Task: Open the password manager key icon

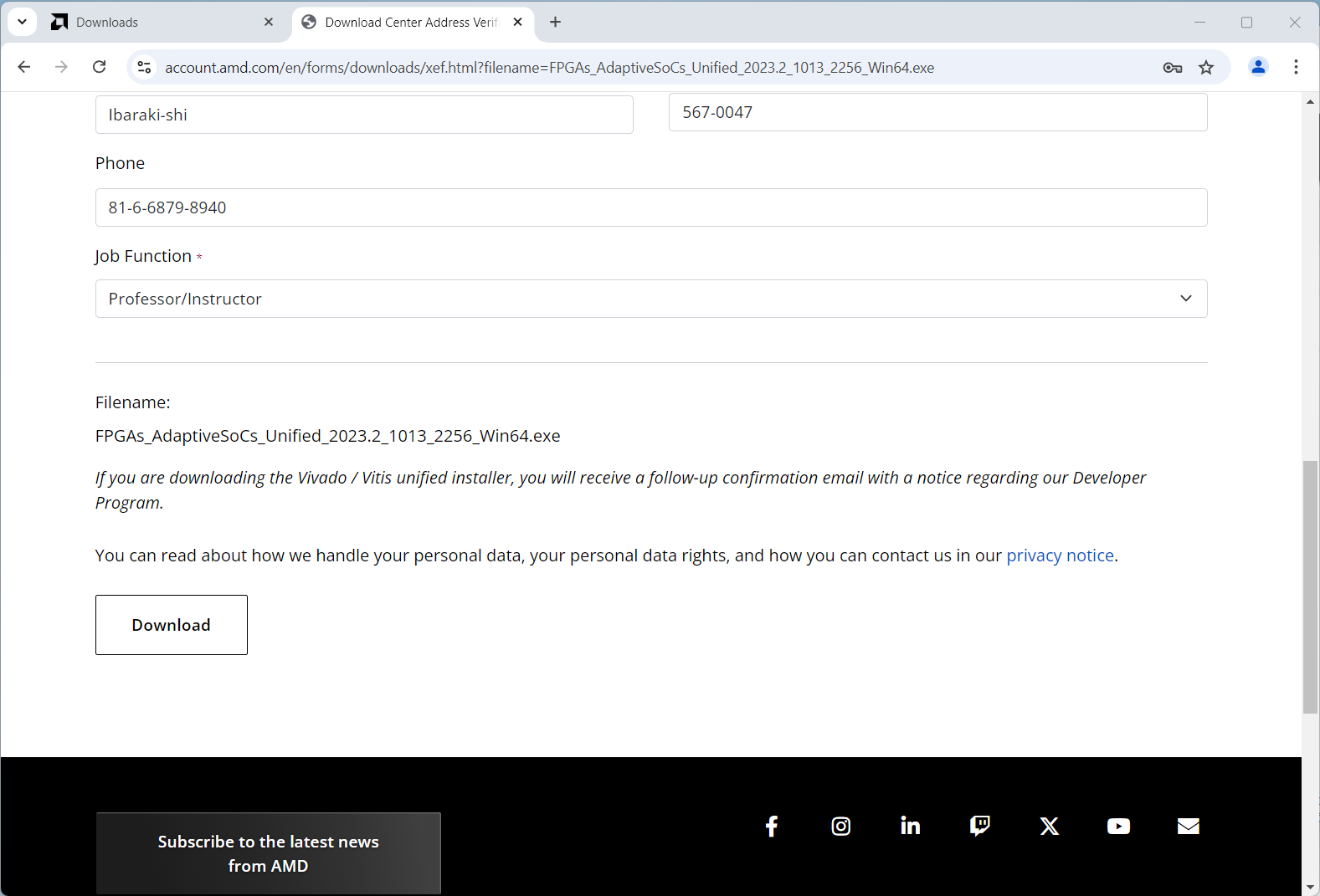Action: (1172, 68)
